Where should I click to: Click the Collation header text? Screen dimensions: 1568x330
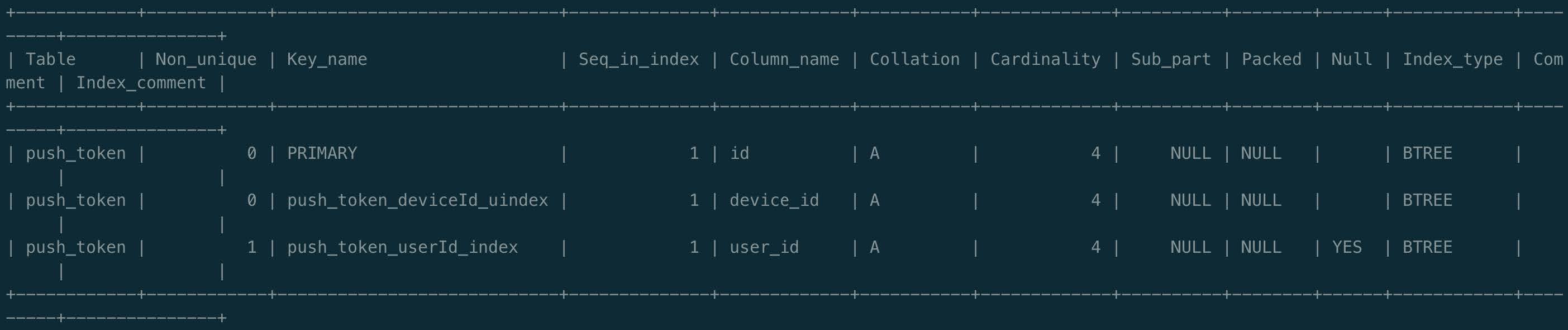pyautogui.click(x=914, y=59)
